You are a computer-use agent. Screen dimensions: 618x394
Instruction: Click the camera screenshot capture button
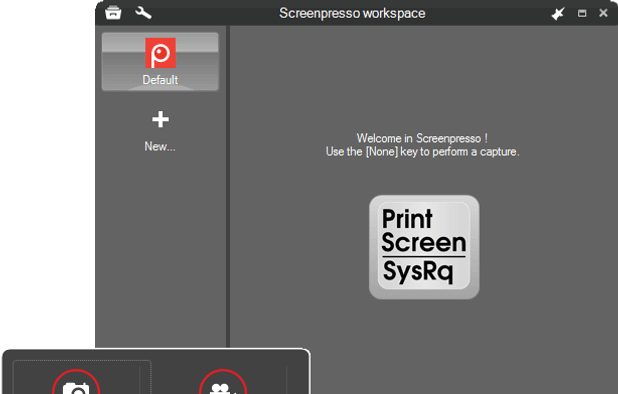click(76, 381)
